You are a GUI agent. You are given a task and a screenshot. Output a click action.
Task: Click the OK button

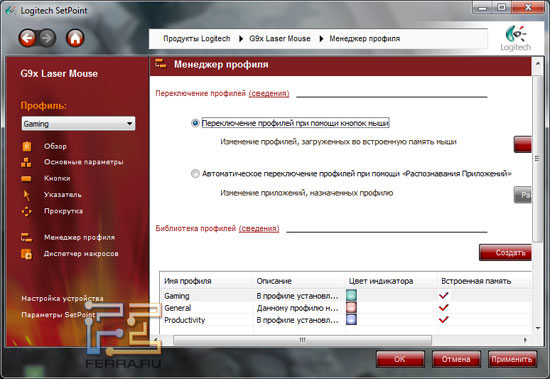coord(400,359)
